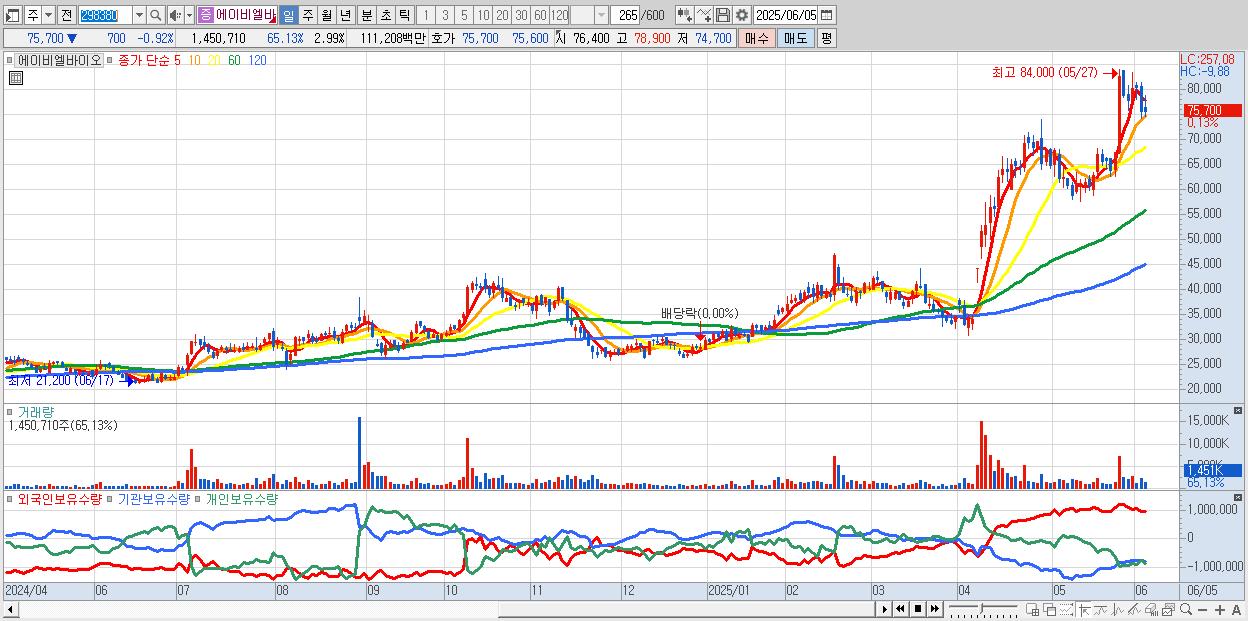Click the speaker sound icon
Image resolution: width=1248 pixels, height=621 pixels.
click(x=175, y=15)
